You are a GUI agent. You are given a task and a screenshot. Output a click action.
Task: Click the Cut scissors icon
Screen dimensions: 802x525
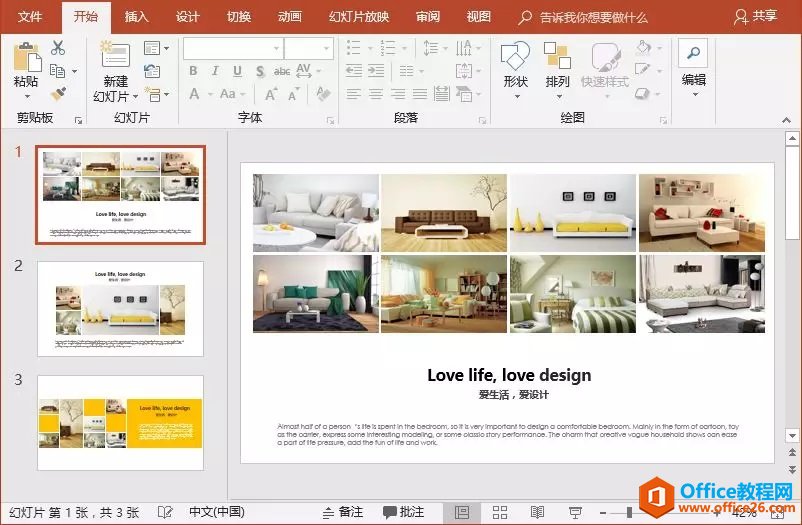coord(58,48)
